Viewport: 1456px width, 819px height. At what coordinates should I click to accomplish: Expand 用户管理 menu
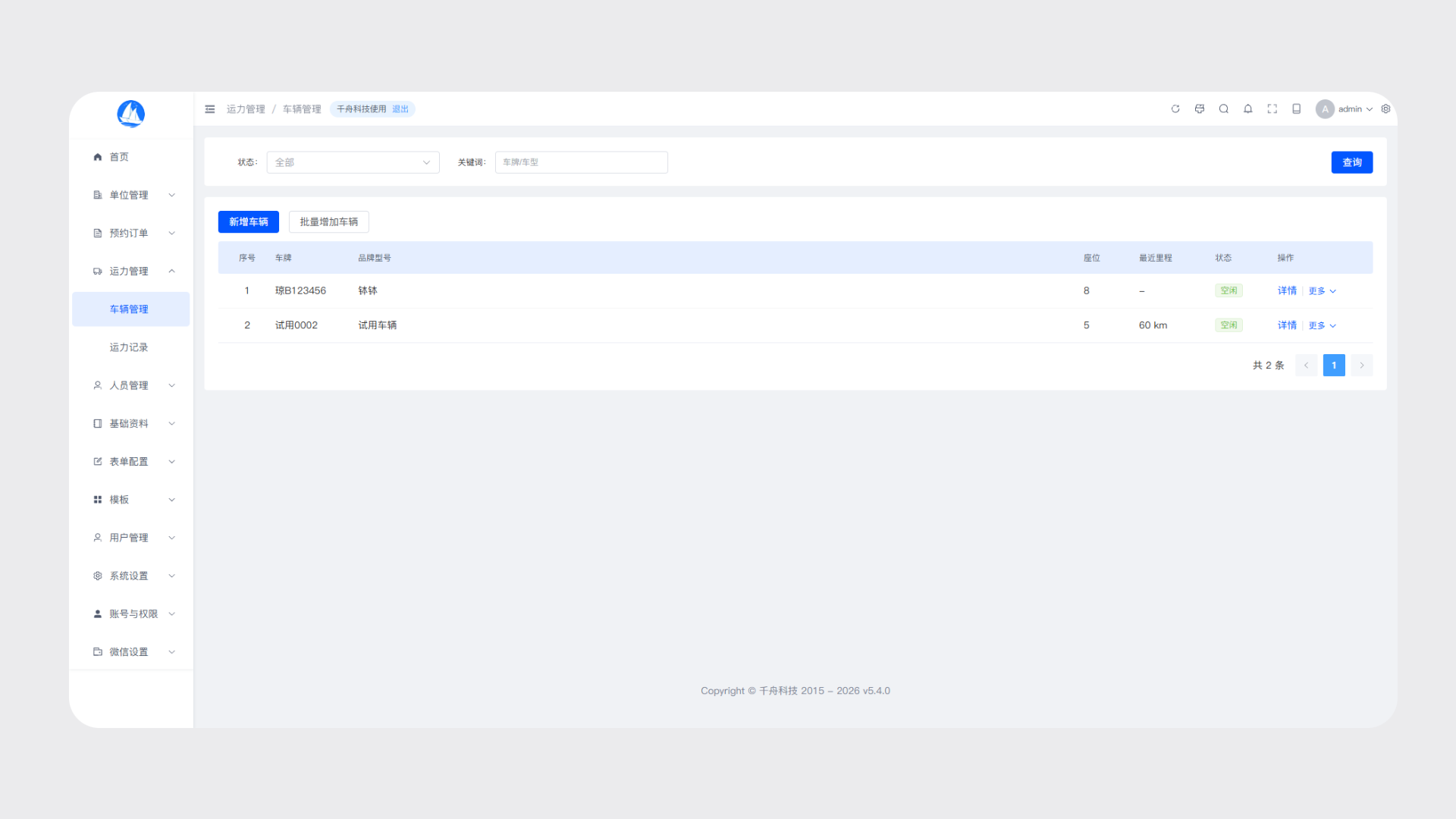pos(131,538)
